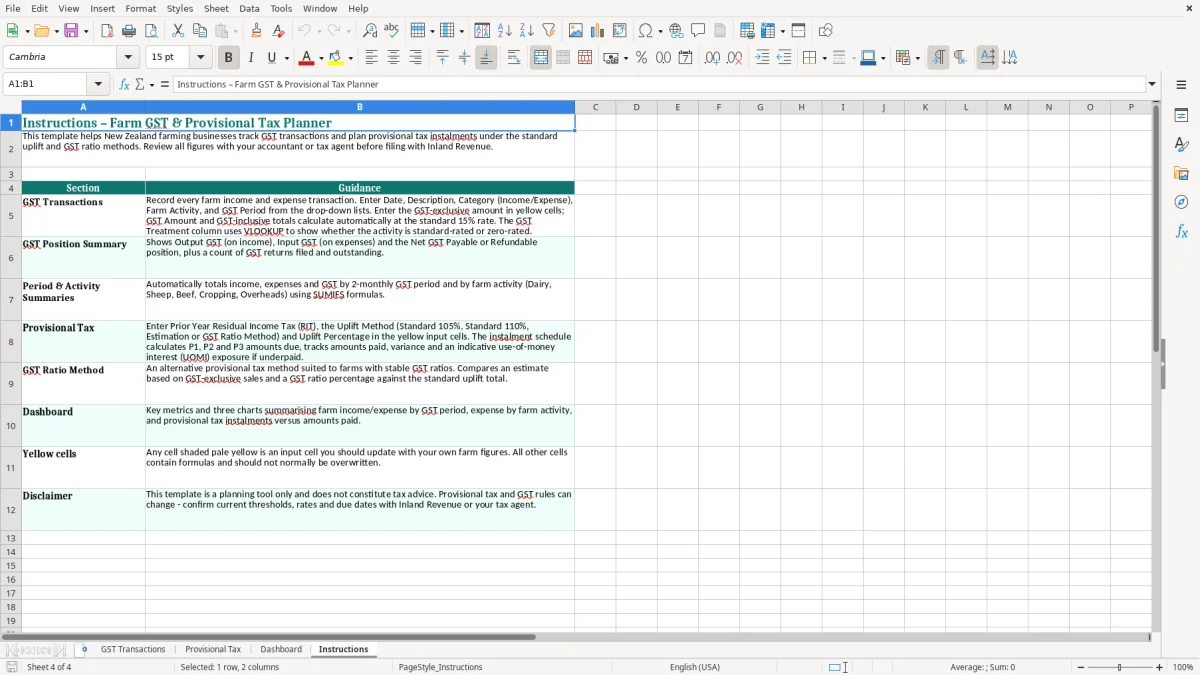Select column header C
1200x675 pixels.
coord(595,107)
